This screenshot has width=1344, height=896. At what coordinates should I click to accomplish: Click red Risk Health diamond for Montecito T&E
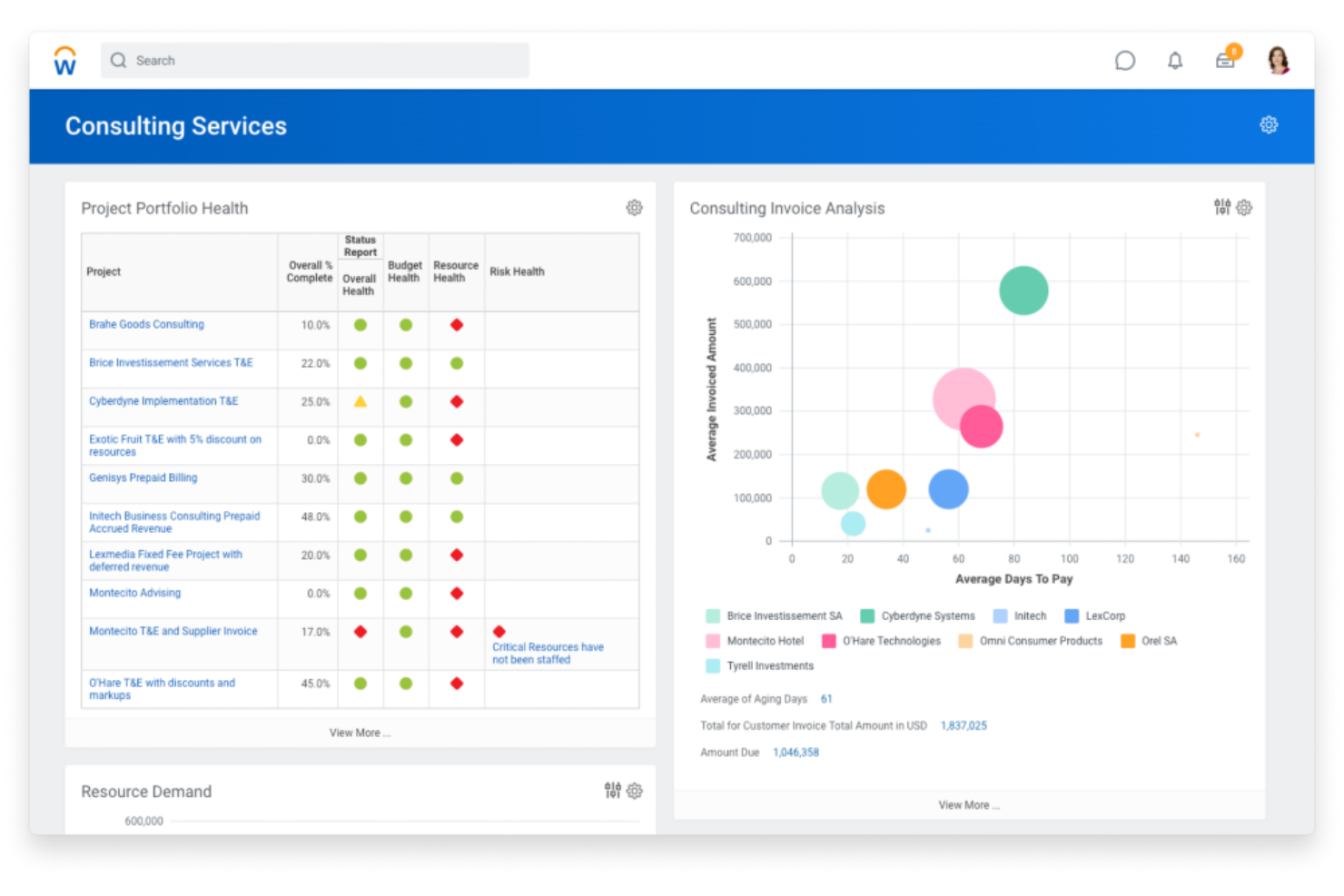(x=499, y=631)
